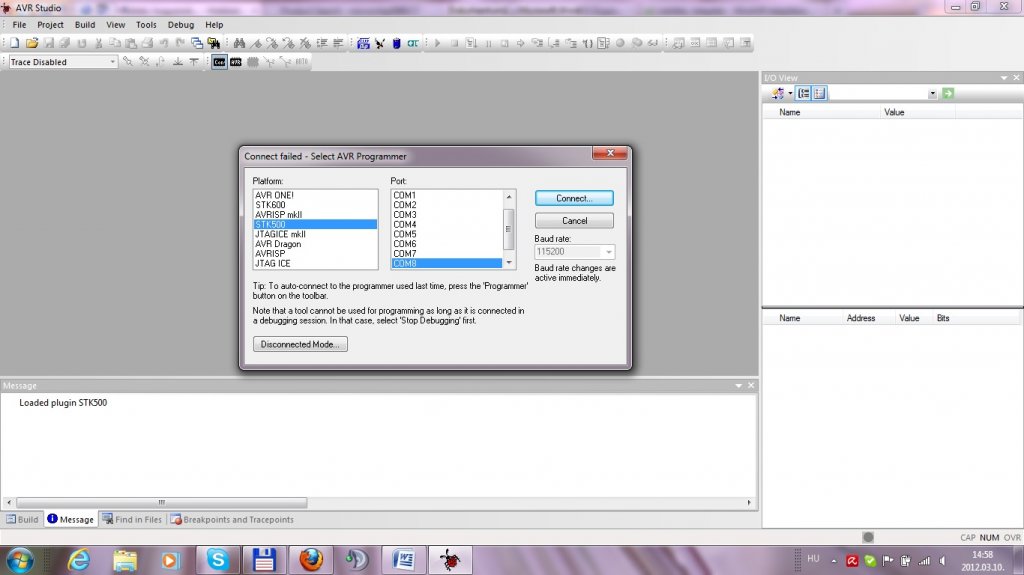
Task: Click the Find in Files toolbar icon
Action: click(x=214, y=43)
